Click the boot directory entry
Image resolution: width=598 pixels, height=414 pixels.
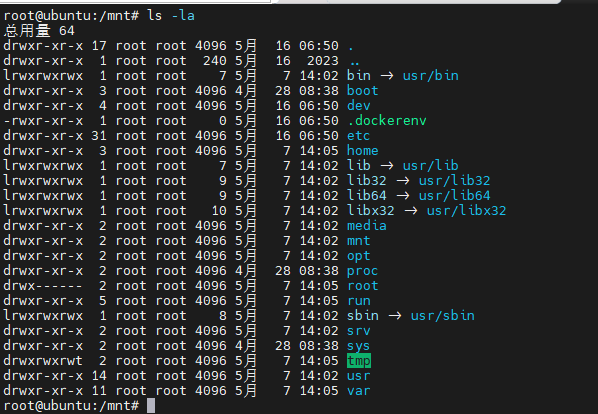tap(362, 90)
